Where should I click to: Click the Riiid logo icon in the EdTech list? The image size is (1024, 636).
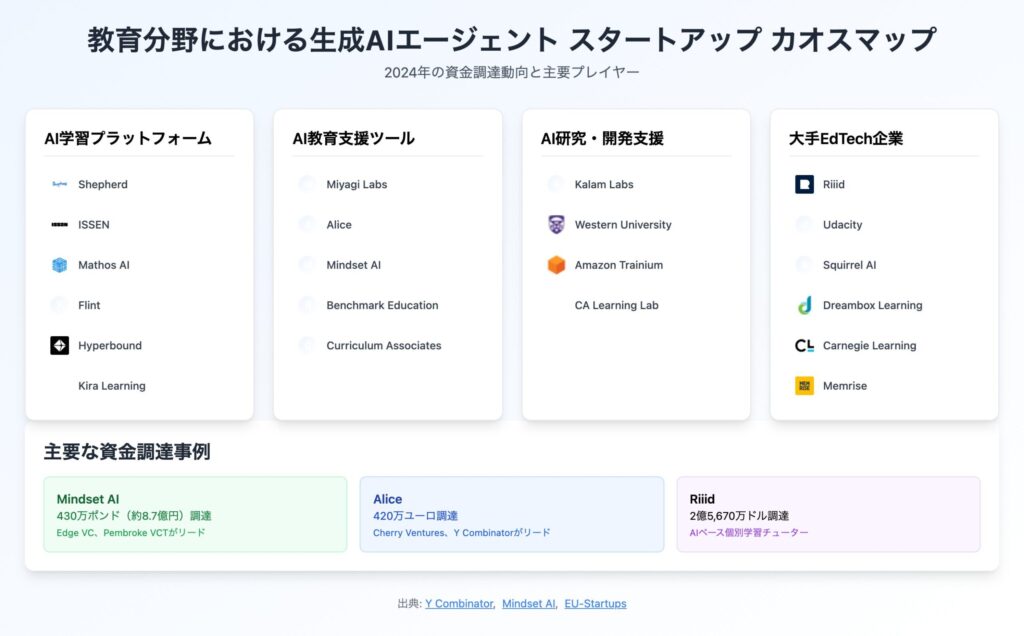(x=804, y=184)
